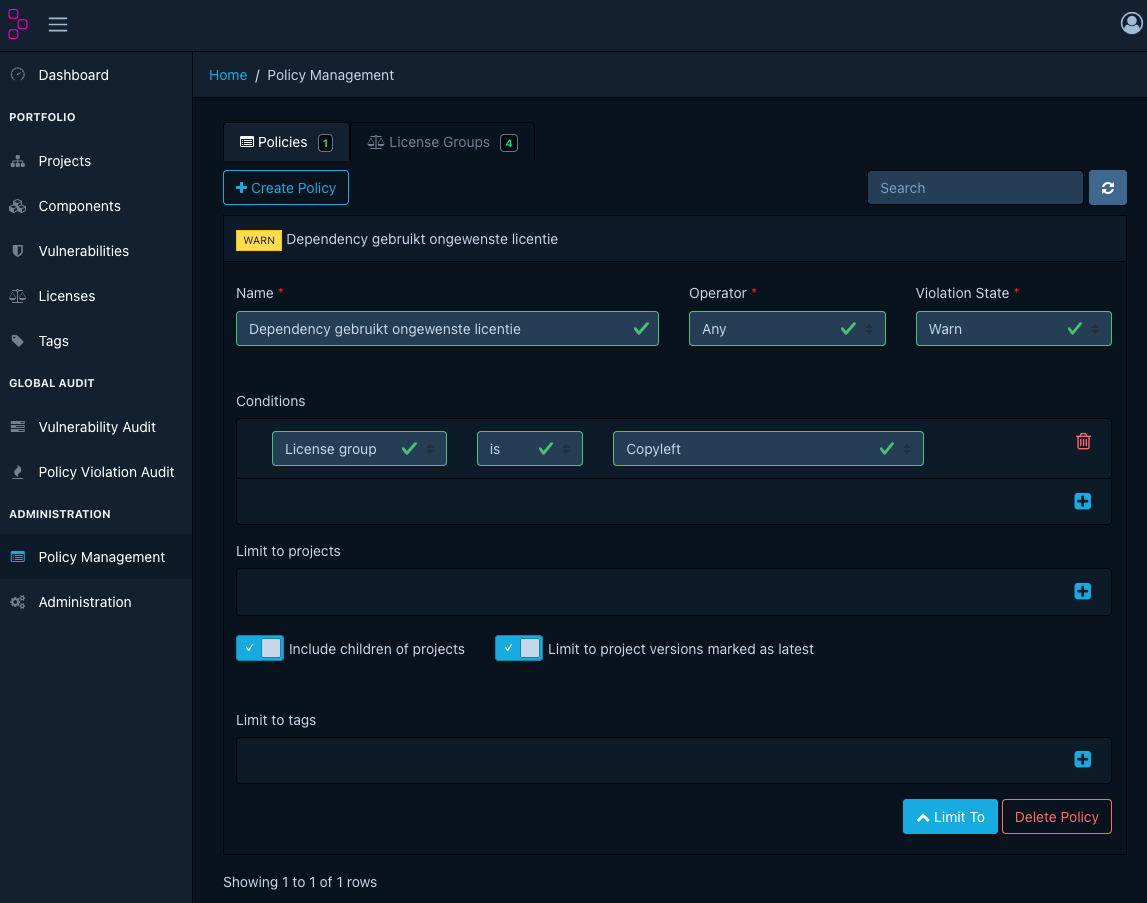Click the Dashboard gauge icon
The image size is (1147, 903).
pyautogui.click(x=18, y=75)
